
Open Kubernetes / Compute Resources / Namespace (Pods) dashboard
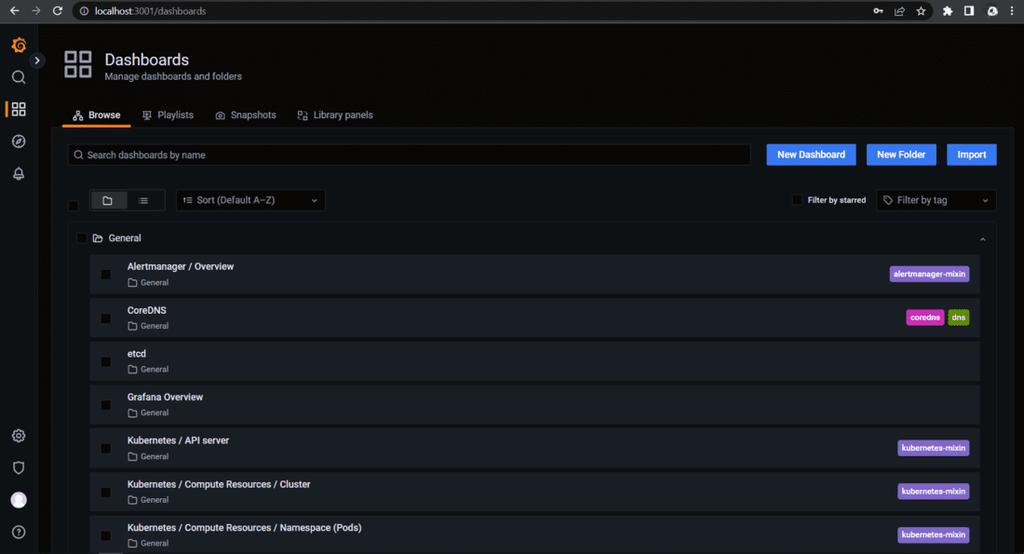(x=244, y=528)
